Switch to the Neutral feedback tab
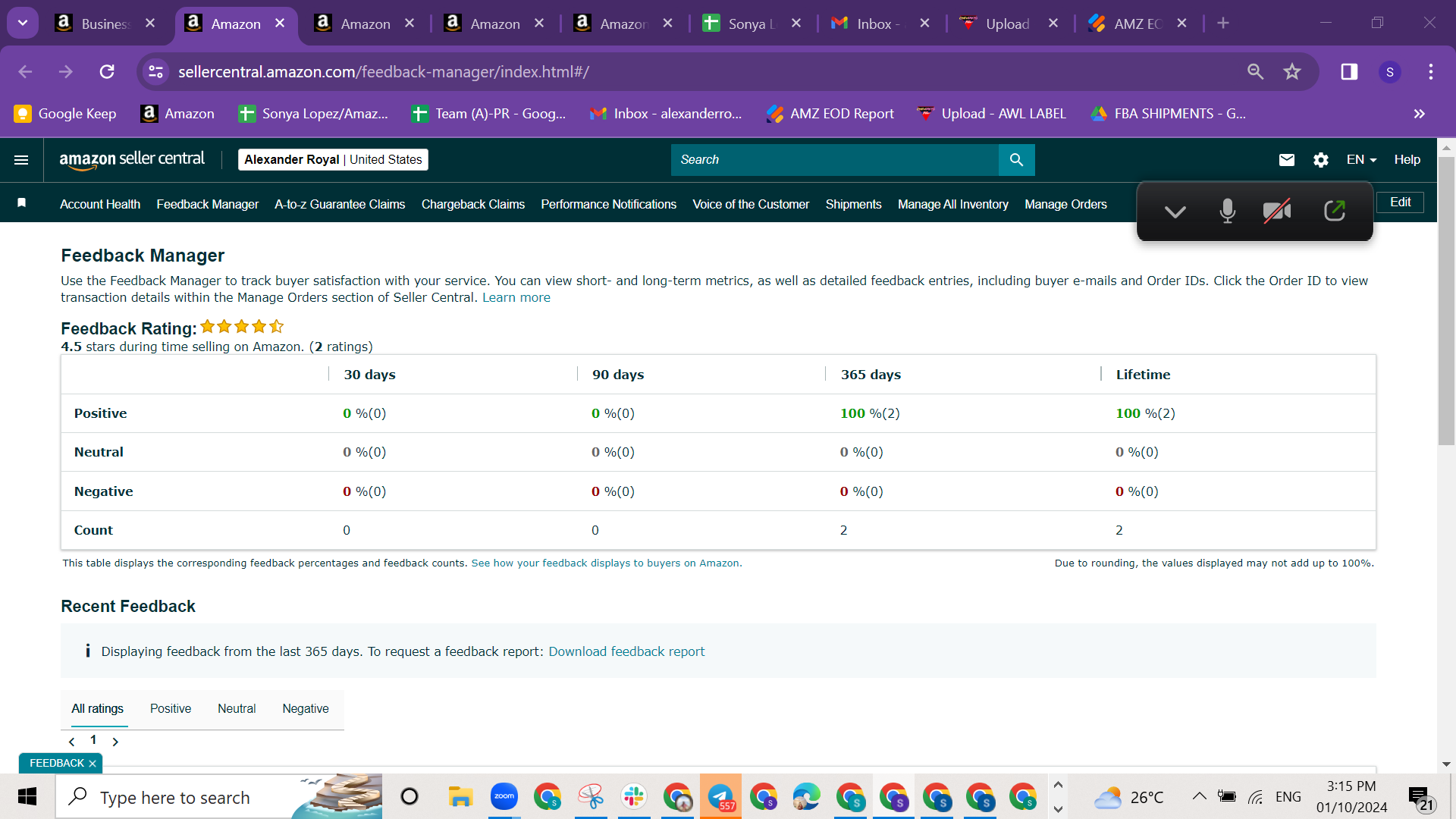 pos(237,708)
